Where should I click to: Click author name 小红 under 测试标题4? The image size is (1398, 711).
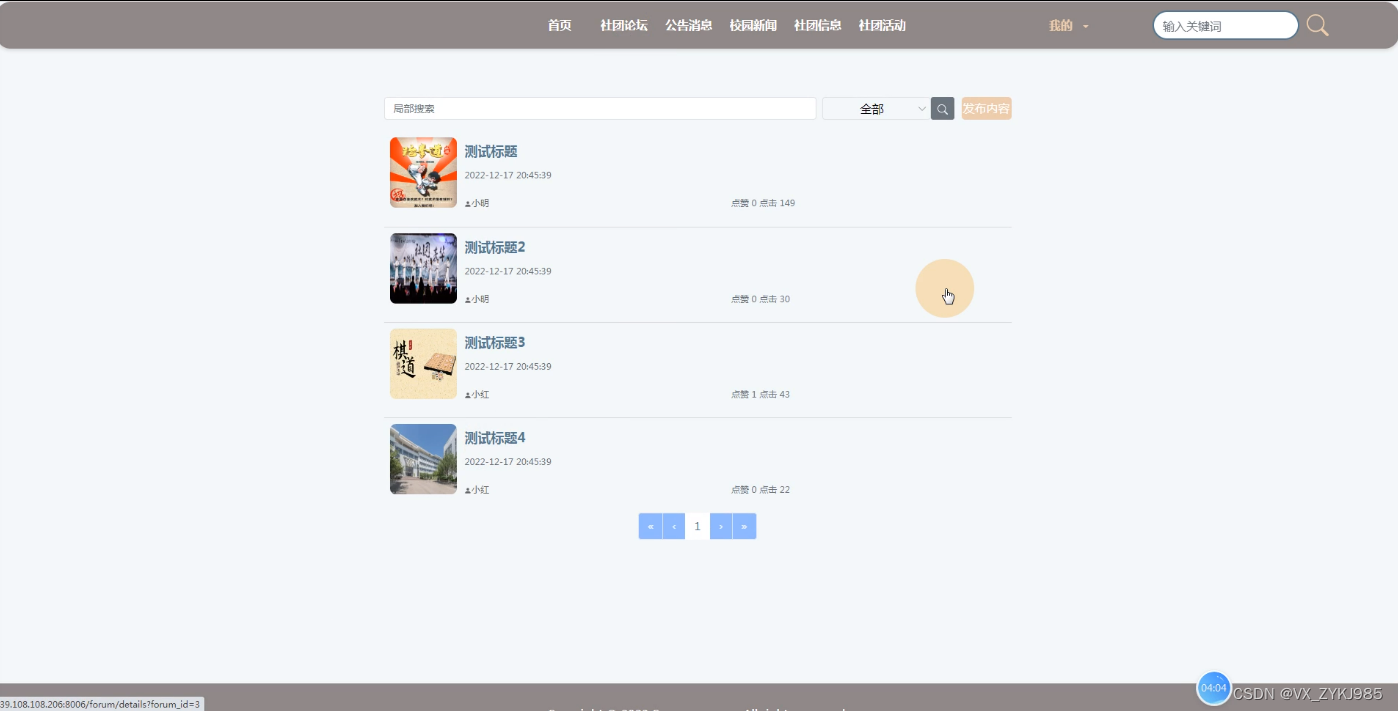tap(481, 490)
